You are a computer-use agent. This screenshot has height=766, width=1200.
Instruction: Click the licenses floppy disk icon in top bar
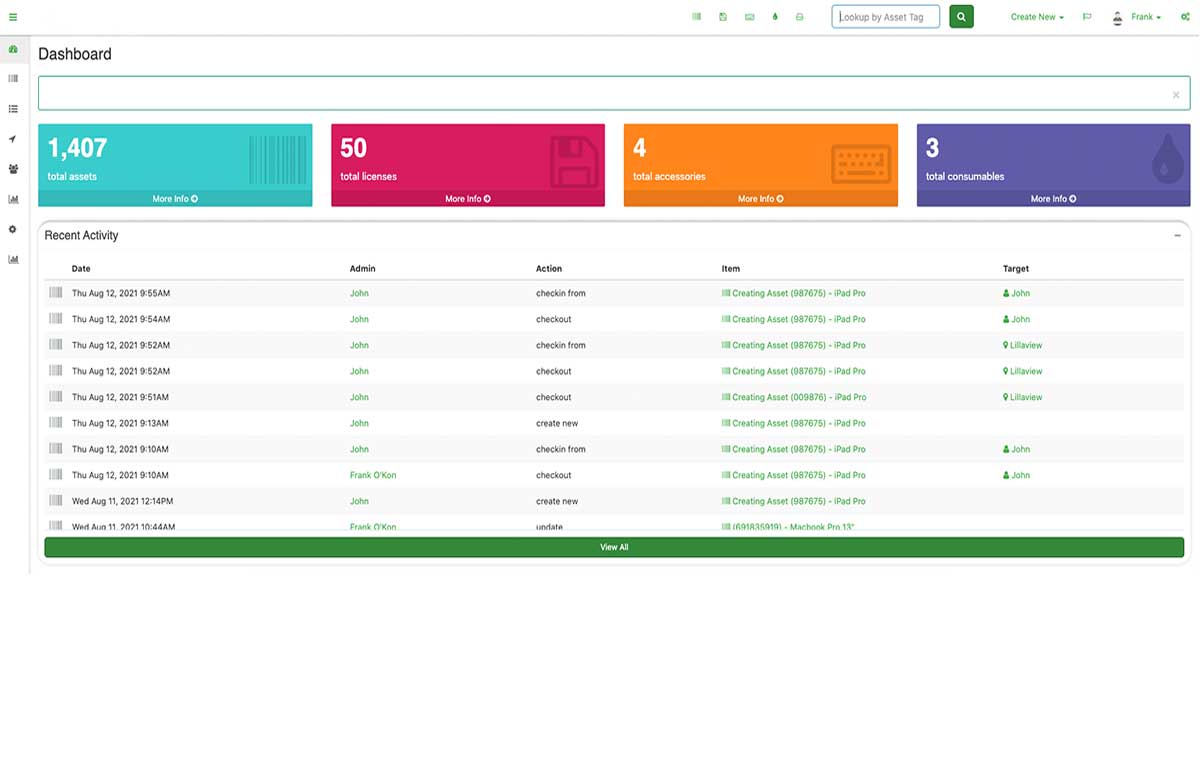[x=723, y=17]
